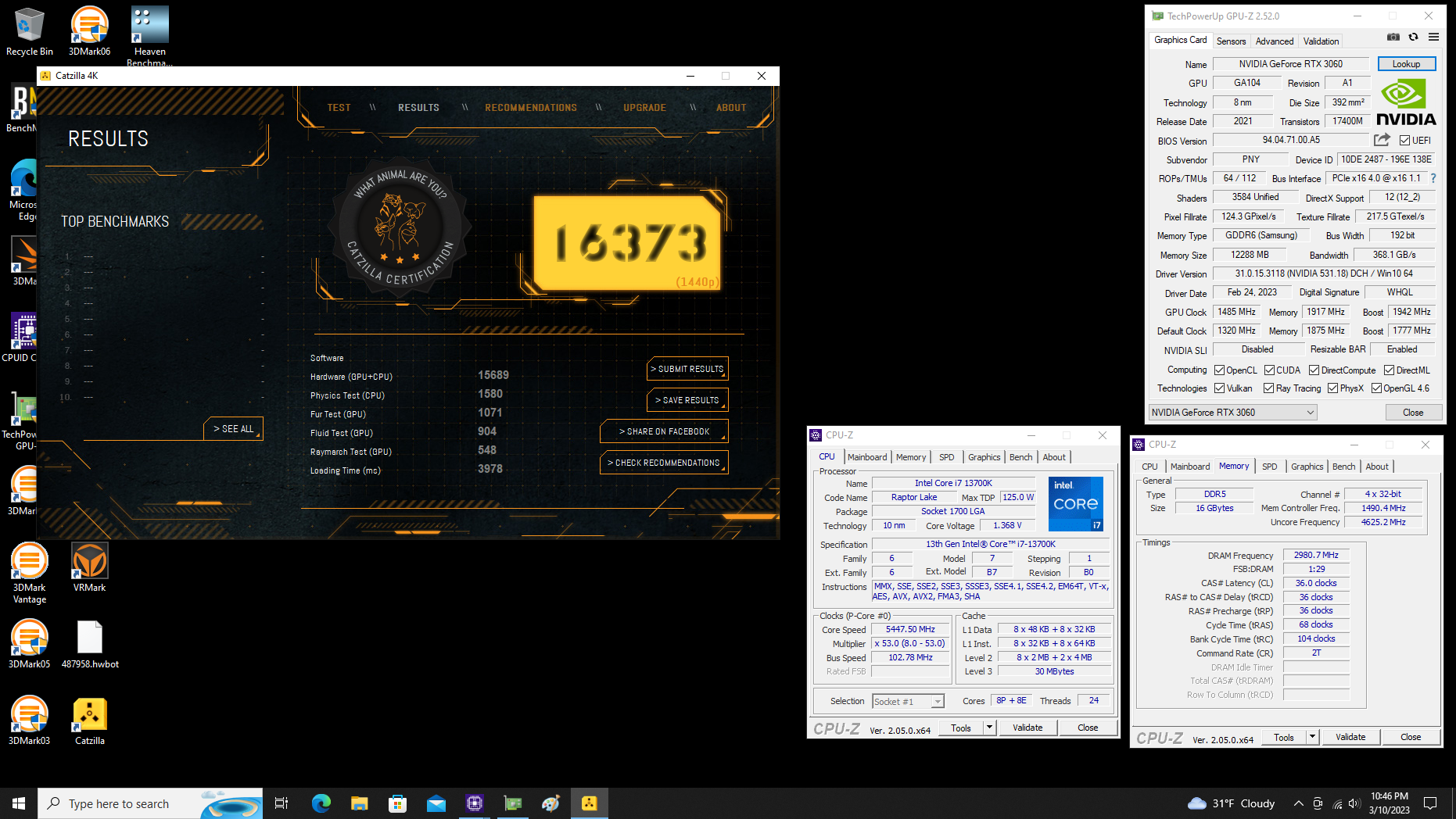Click the taskbar search box
1456x819 pixels.
point(150,803)
